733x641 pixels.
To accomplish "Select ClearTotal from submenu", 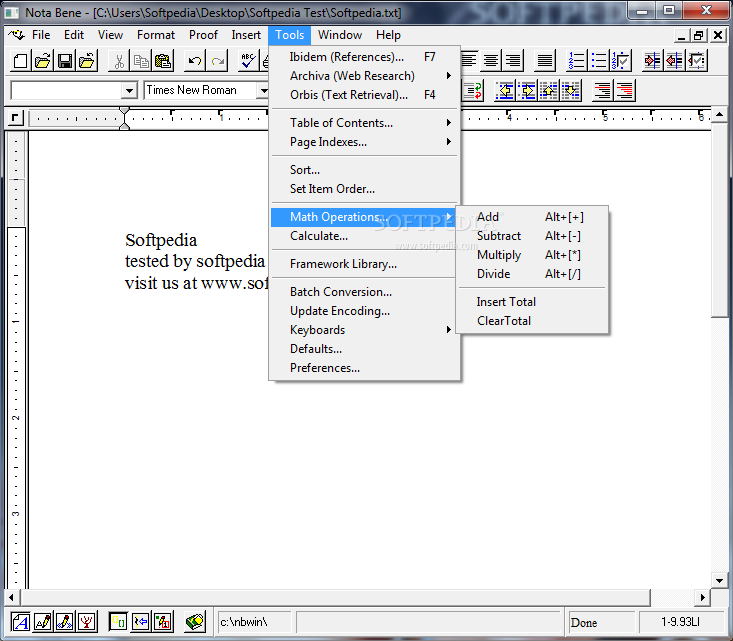I will 532,321.
